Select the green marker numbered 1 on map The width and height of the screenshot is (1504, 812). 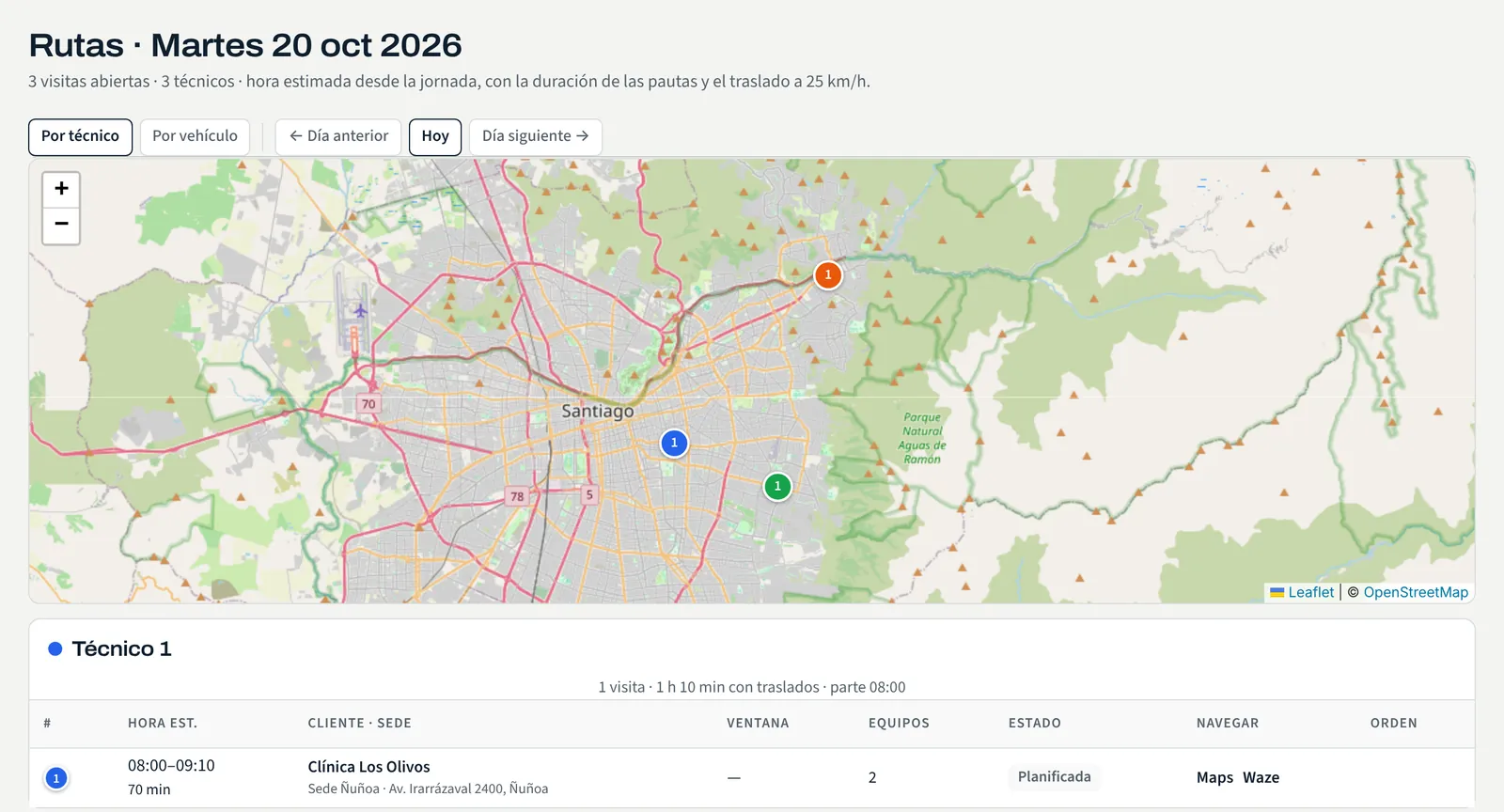coord(777,487)
